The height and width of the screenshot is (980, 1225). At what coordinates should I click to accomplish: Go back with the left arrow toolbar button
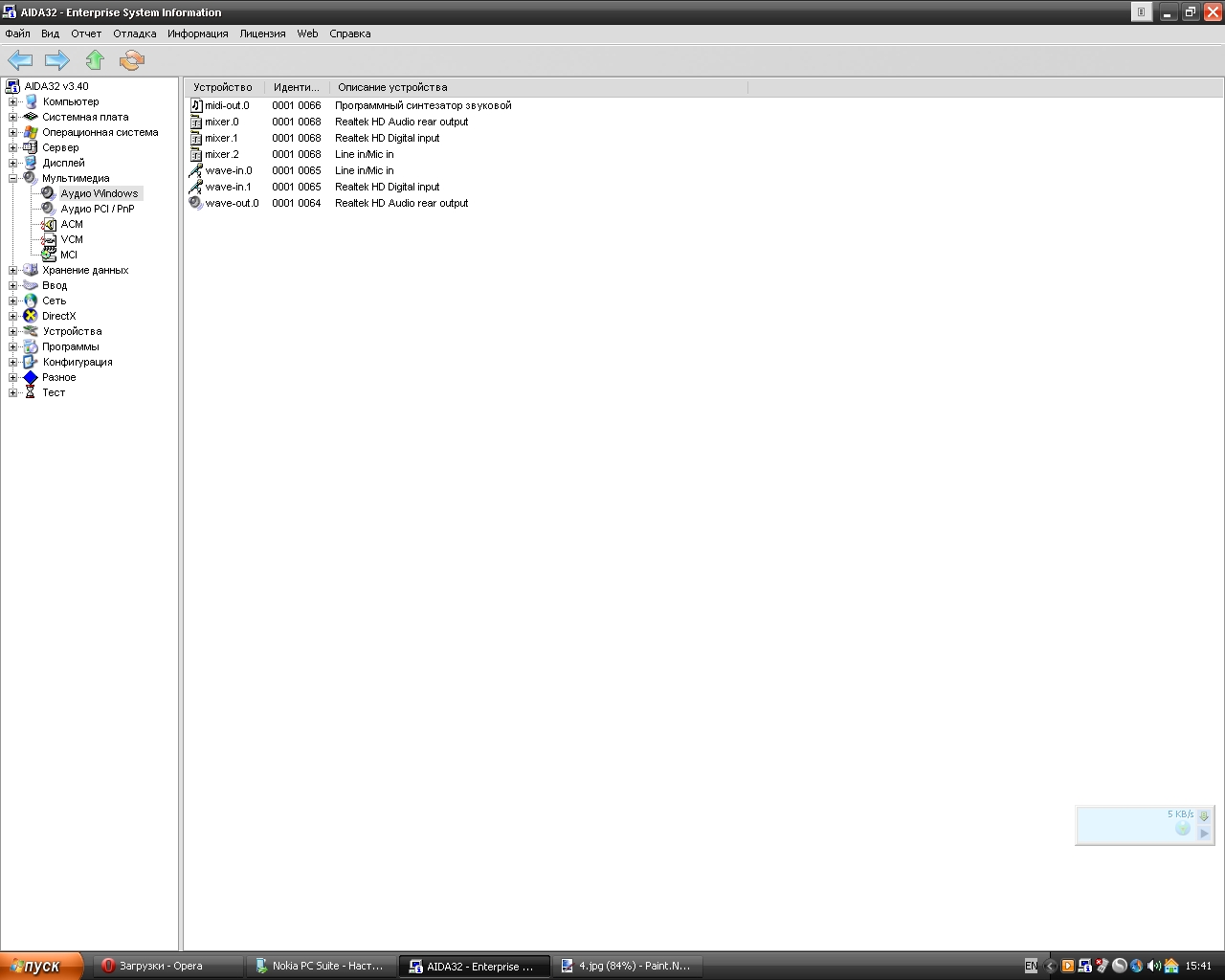[x=20, y=60]
